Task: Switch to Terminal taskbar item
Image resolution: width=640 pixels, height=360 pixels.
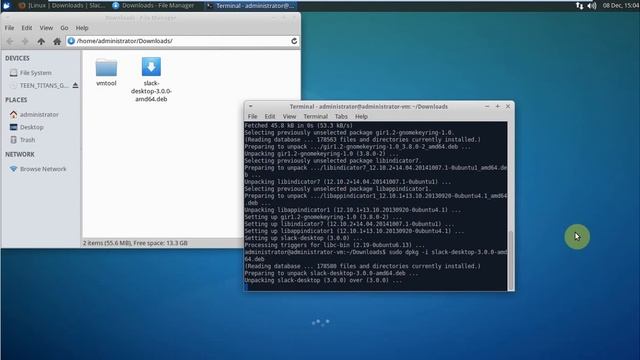Action: coord(250,5)
